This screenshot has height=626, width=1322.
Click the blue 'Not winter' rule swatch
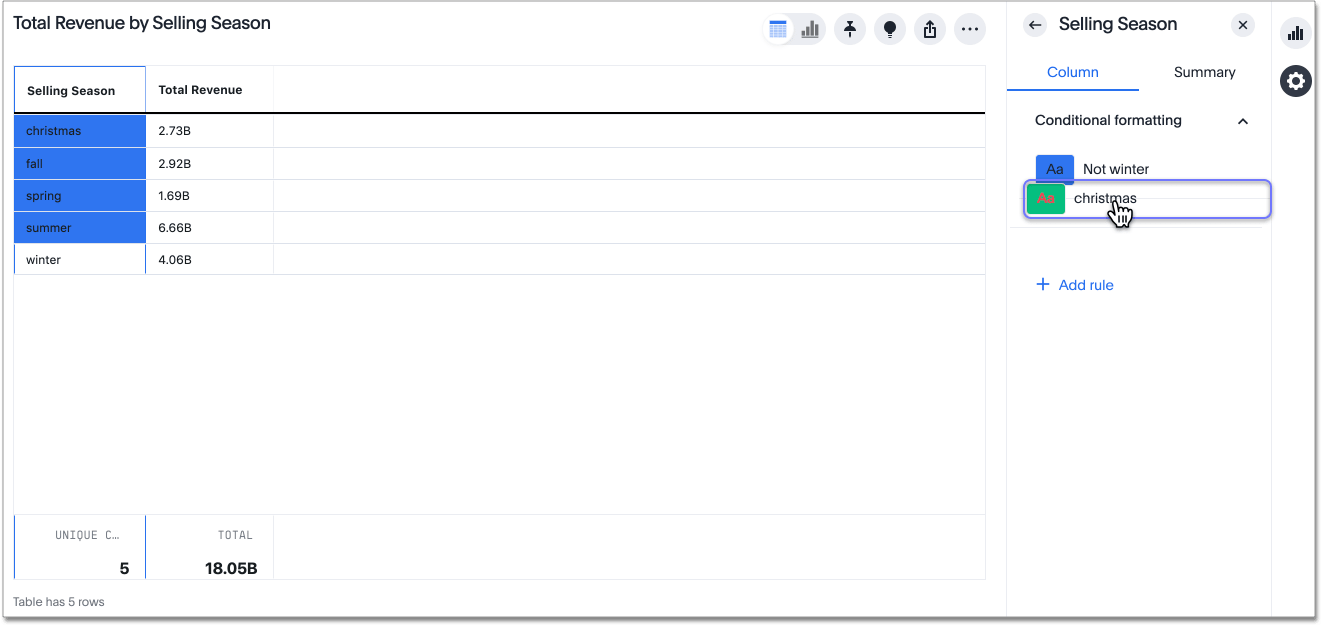click(1054, 169)
